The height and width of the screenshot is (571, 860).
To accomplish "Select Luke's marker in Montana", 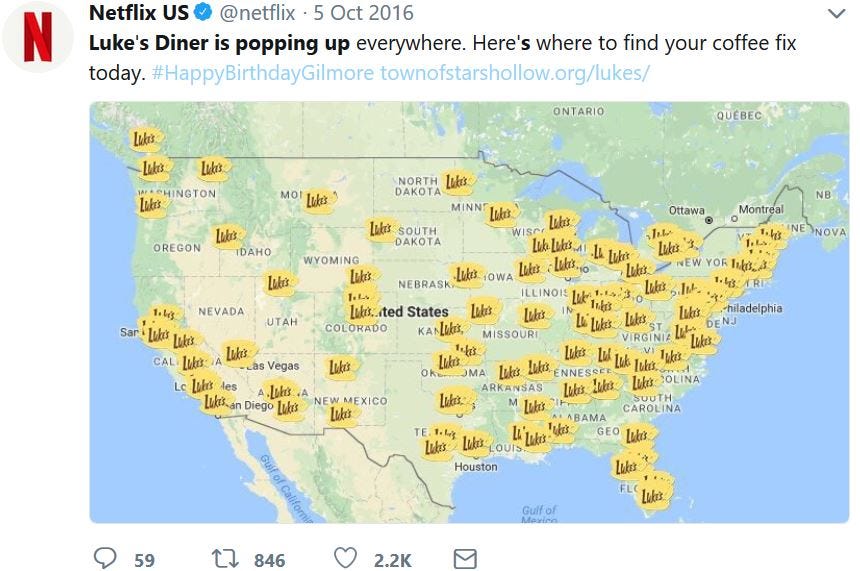I will coord(318,201).
